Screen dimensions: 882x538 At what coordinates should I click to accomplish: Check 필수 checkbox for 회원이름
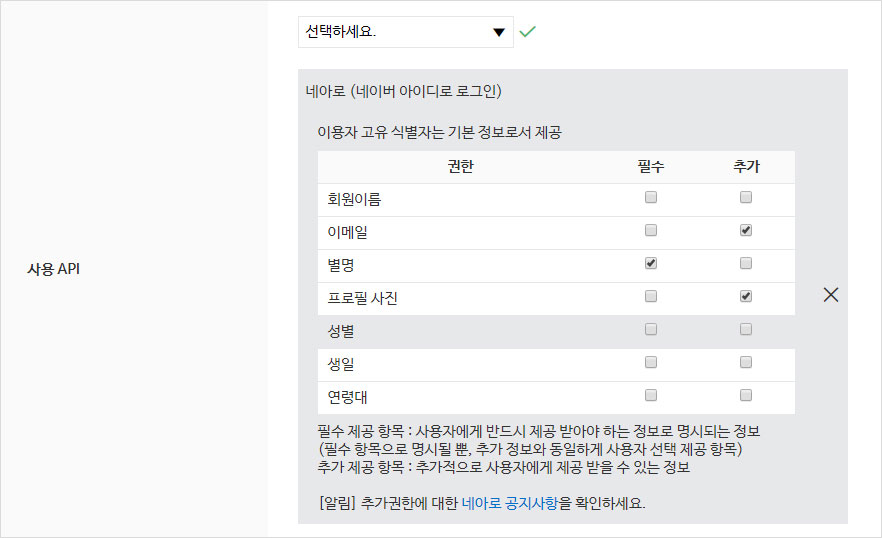click(x=651, y=198)
